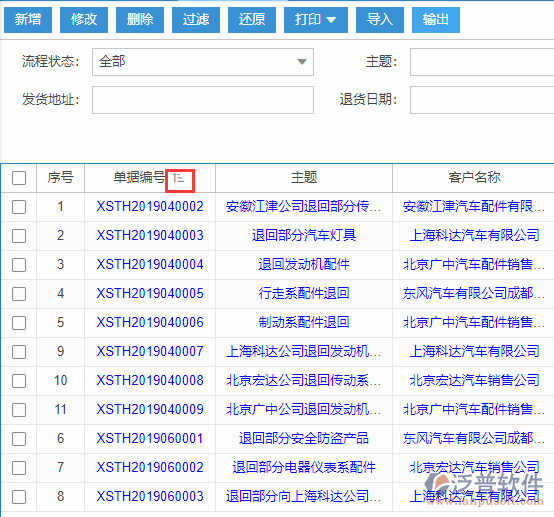Viewport: 554px width, 517px height.
Task: Open document XSTH2019040005
Action: tap(150, 294)
